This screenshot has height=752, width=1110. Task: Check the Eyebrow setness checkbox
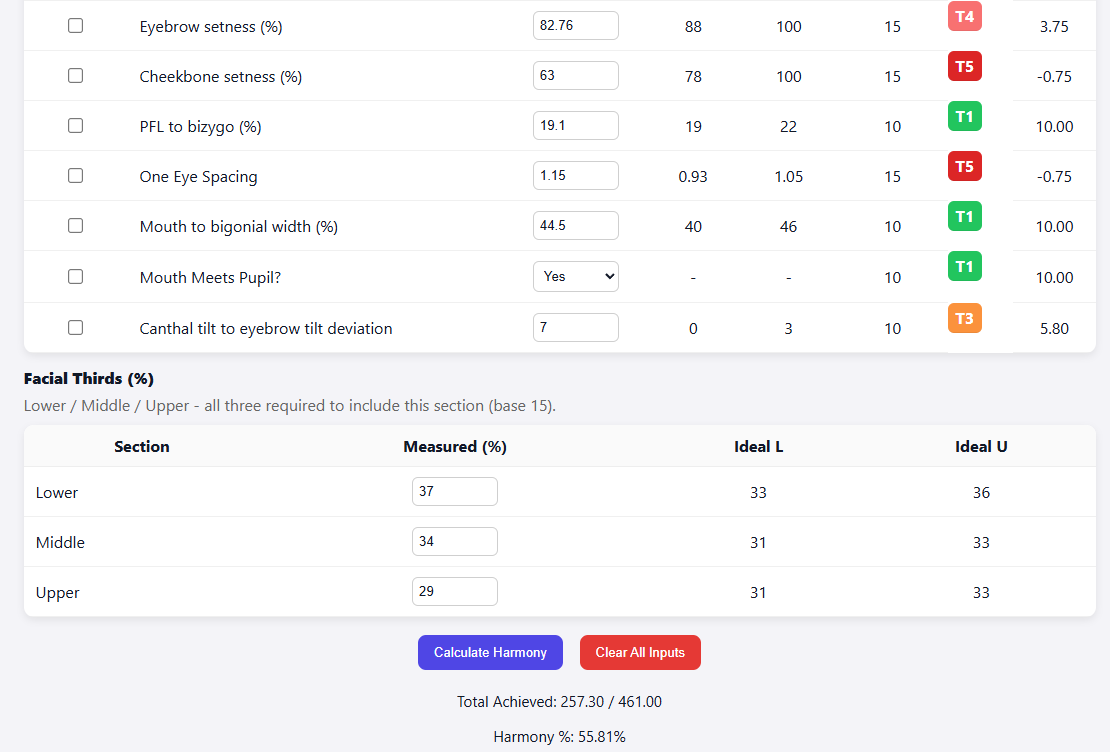pos(76,26)
